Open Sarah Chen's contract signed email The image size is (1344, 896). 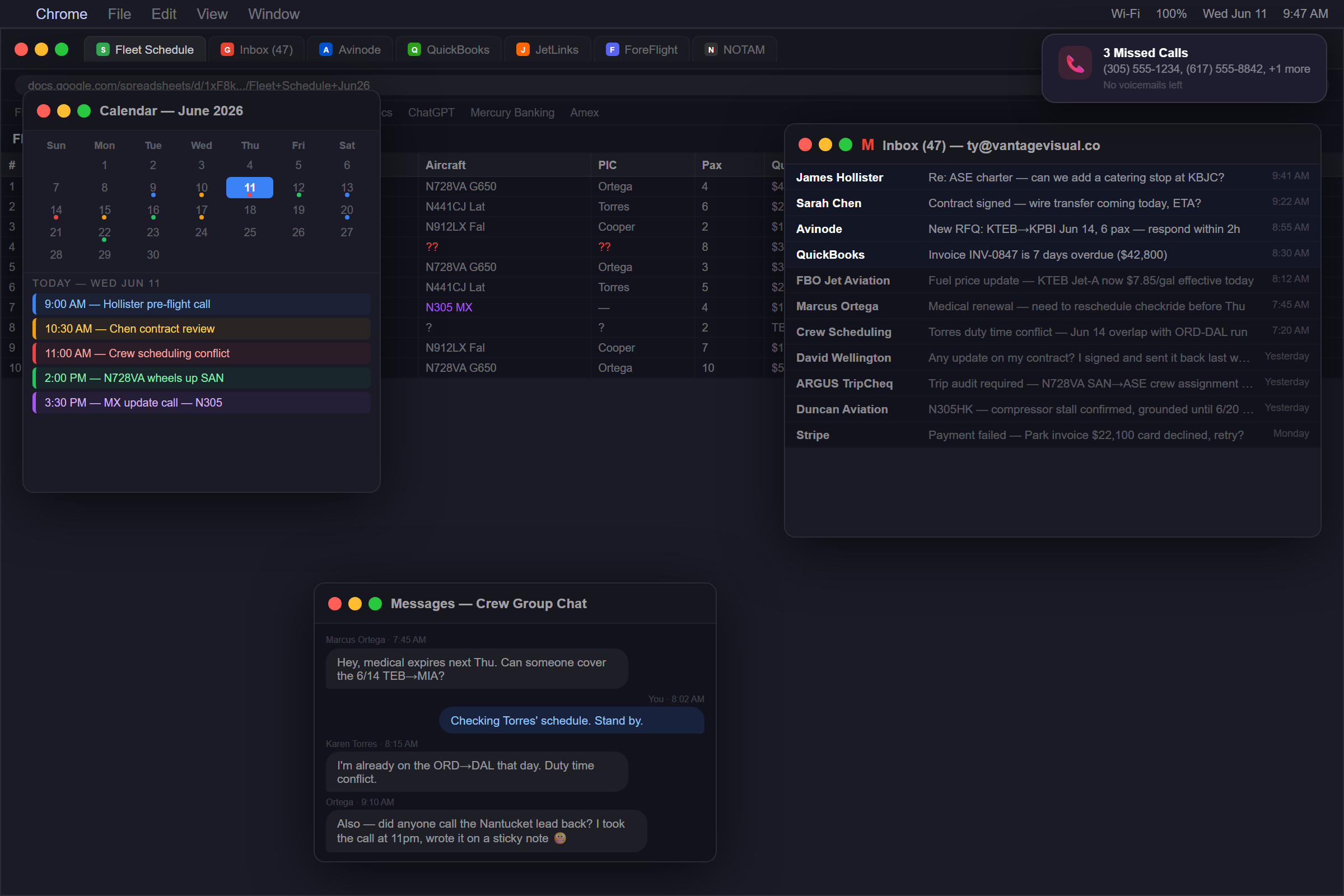tap(1053, 203)
